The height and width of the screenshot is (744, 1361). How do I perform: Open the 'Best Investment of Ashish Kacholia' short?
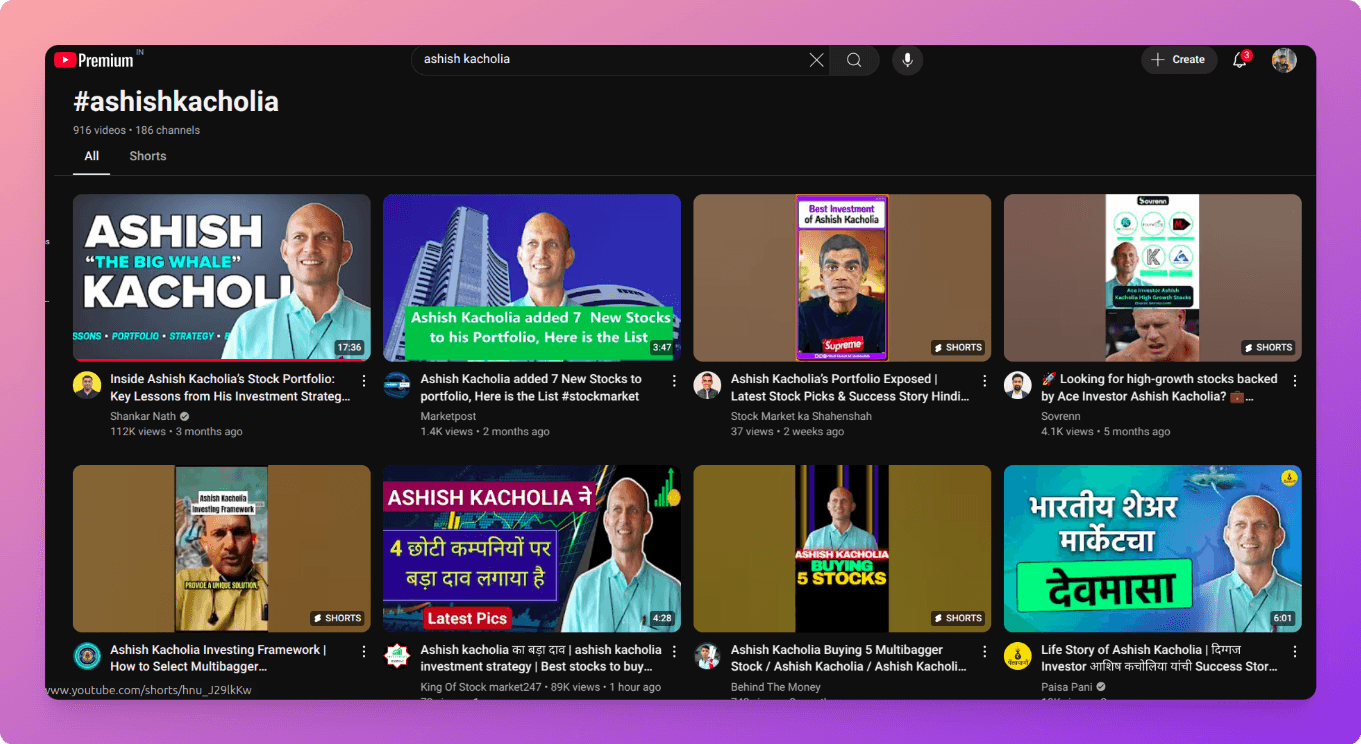coord(842,277)
